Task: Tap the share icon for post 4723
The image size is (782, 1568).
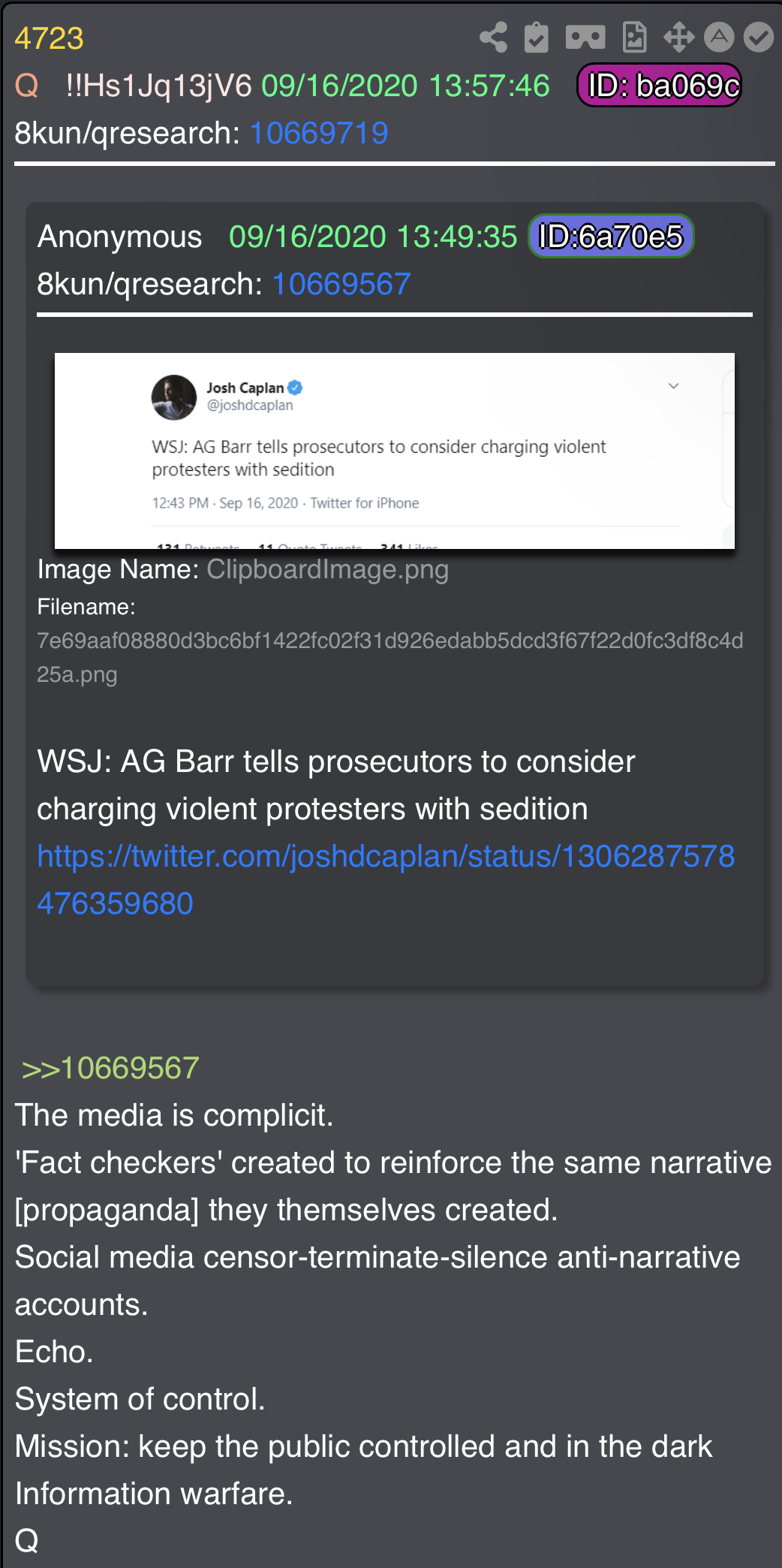Action: tap(493, 38)
